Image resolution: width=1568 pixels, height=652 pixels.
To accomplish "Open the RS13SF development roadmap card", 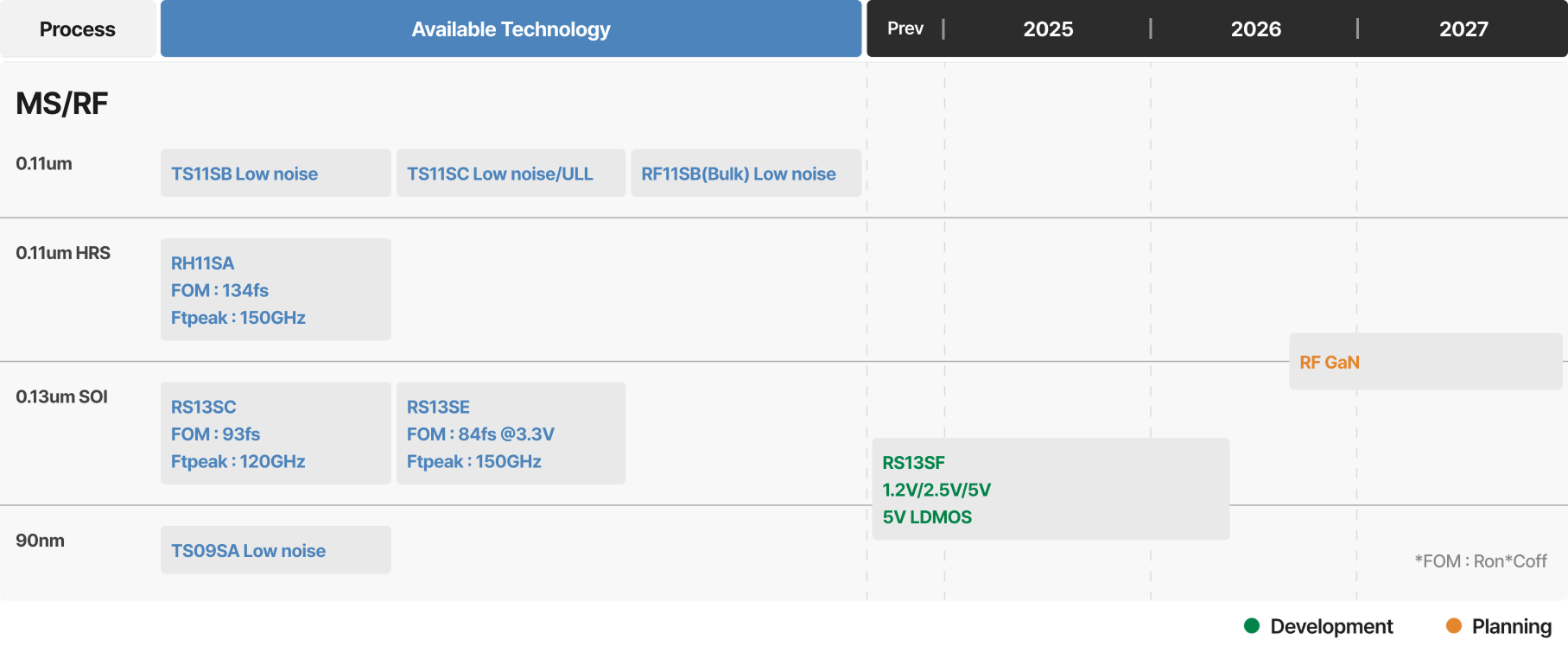I will pyautogui.click(x=1050, y=490).
